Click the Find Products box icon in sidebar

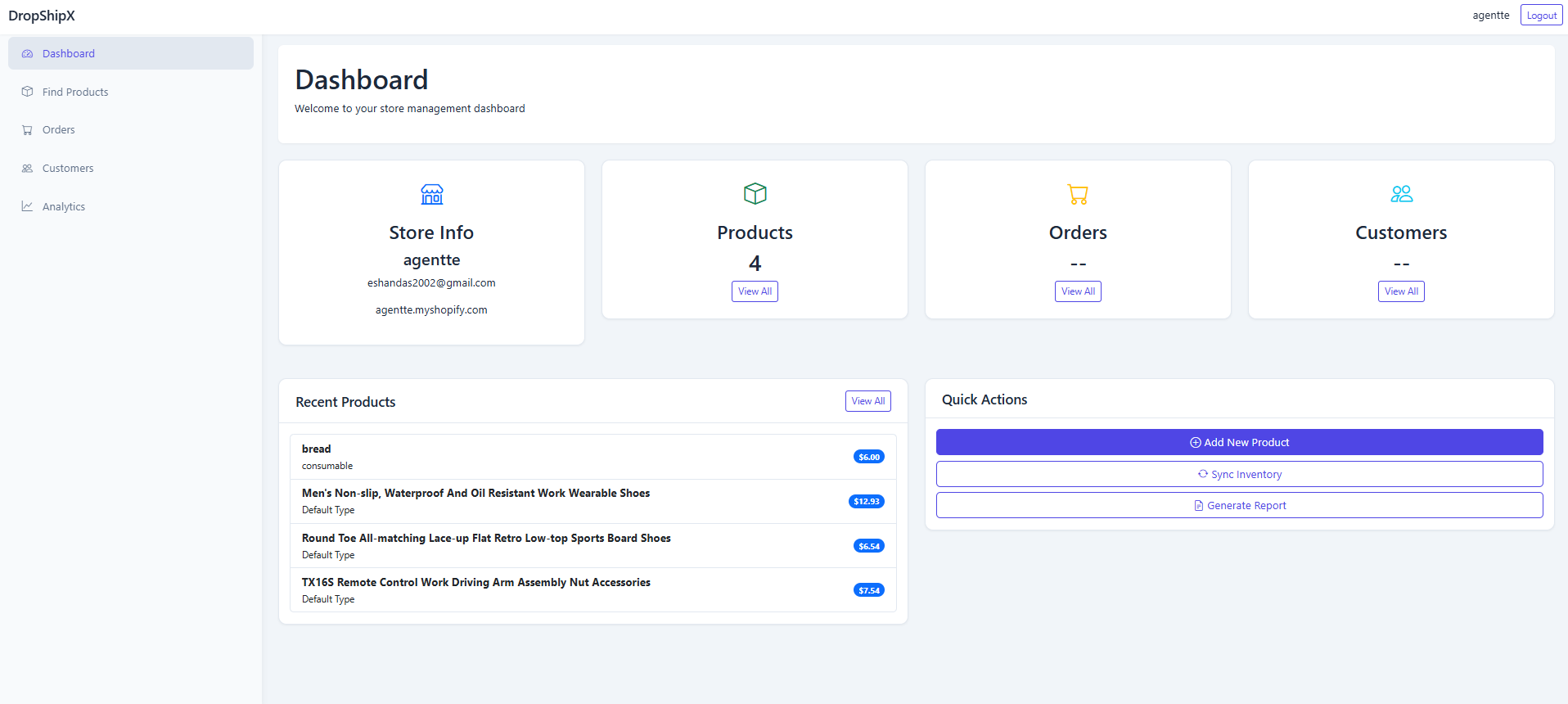pyautogui.click(x=27, y=92)
